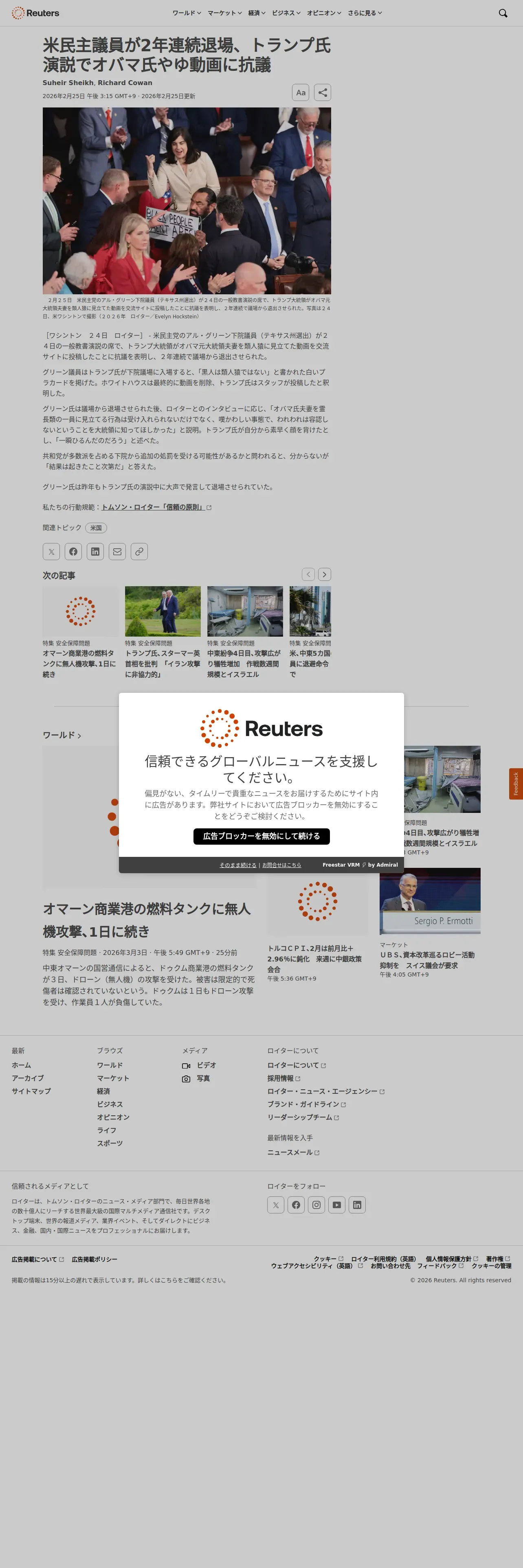Follow Reuters on Facebook in footer
The height and width of the screenshot is (1568, 523).
[296, 1204]
